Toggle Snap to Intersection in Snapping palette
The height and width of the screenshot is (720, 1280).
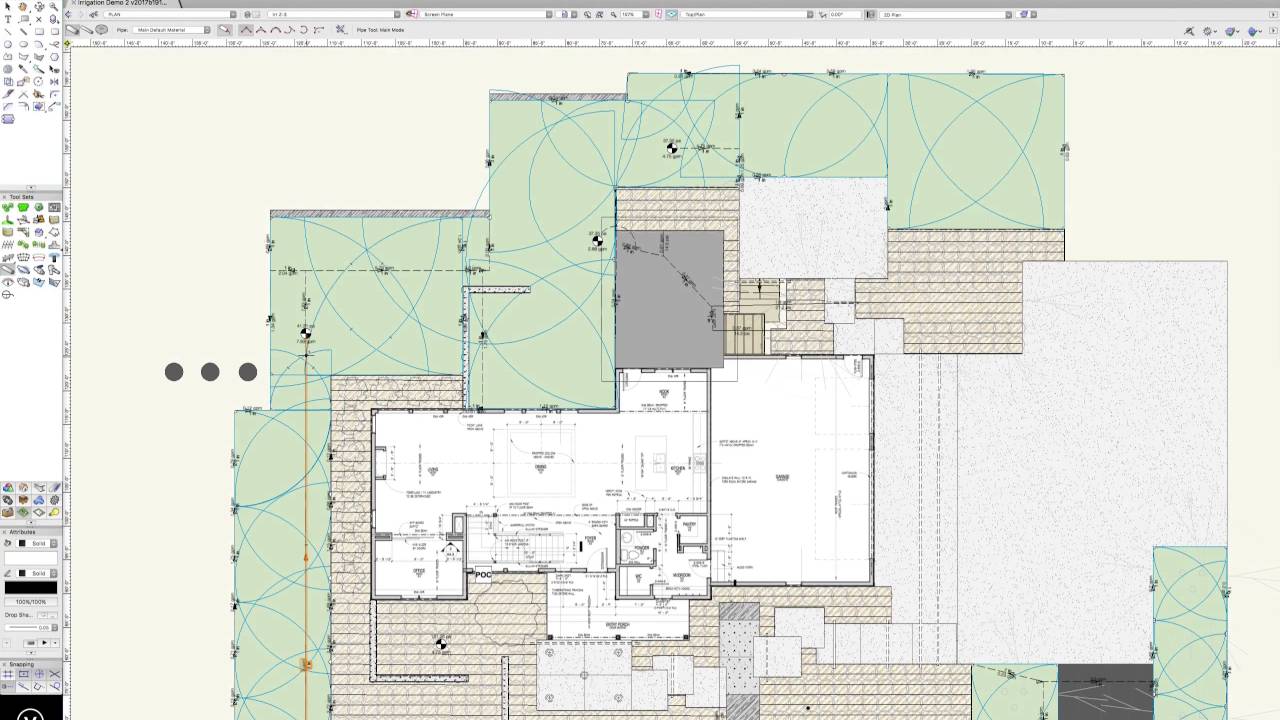tap(54, 675)
